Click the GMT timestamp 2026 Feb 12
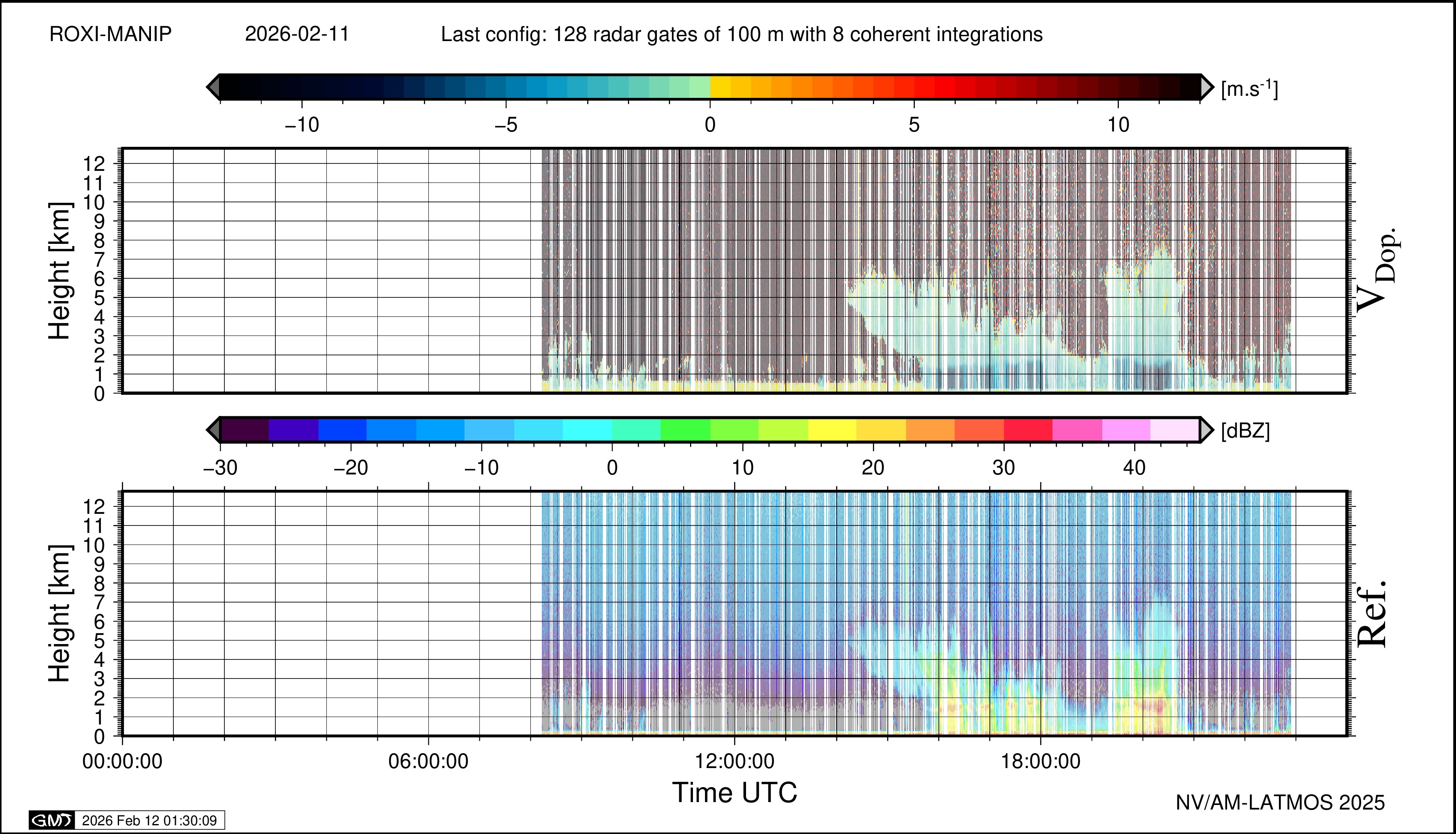Image resolution: width=1456 pixels, height=834 pixels. tap(149, 820)
